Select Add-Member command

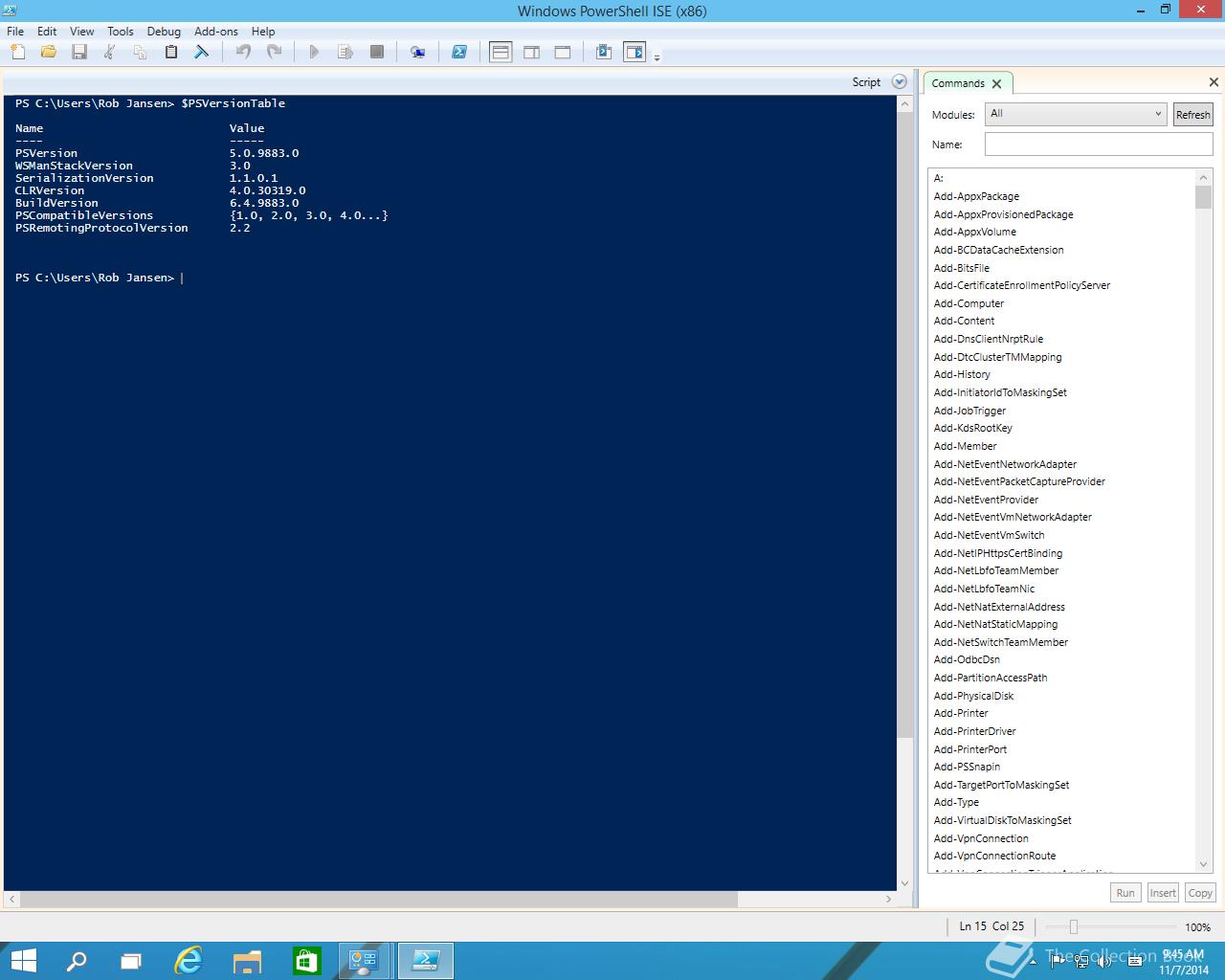tap(965, 446)
